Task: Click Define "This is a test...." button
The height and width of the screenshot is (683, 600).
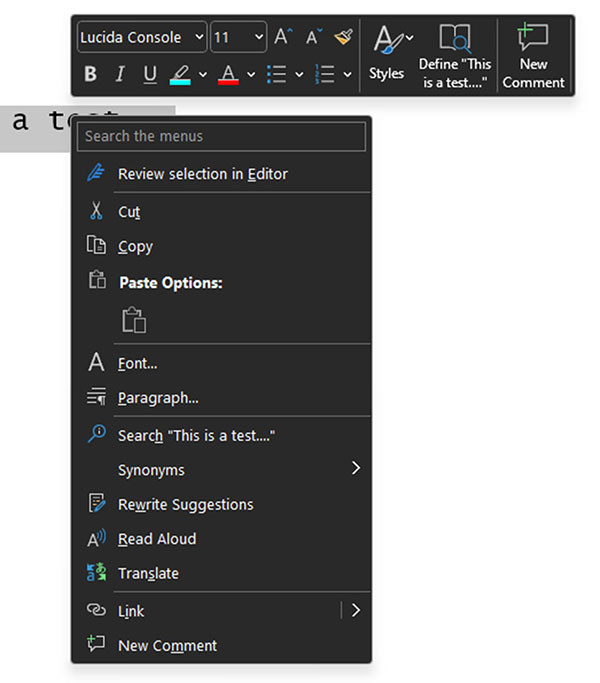Action: click(x=455, y=55)
